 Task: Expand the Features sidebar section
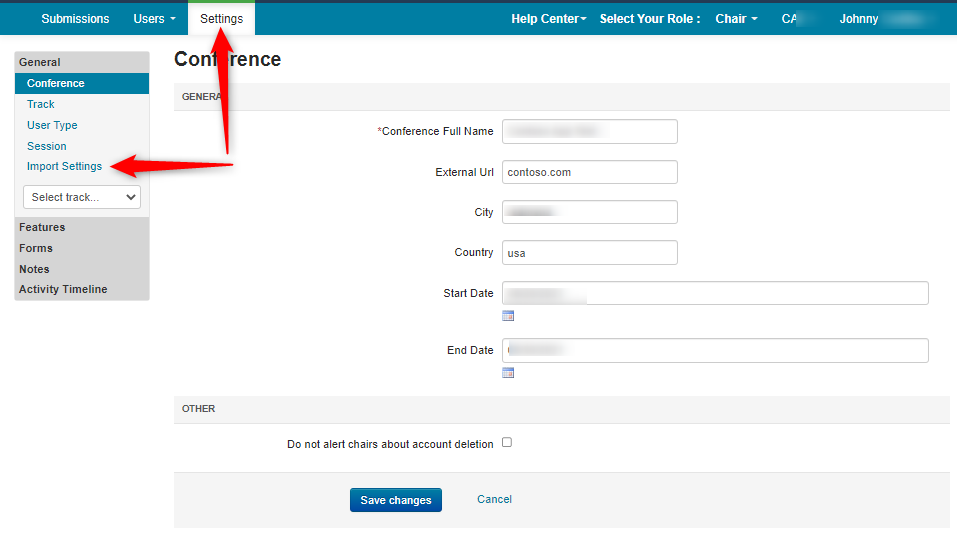coord(82,227)
